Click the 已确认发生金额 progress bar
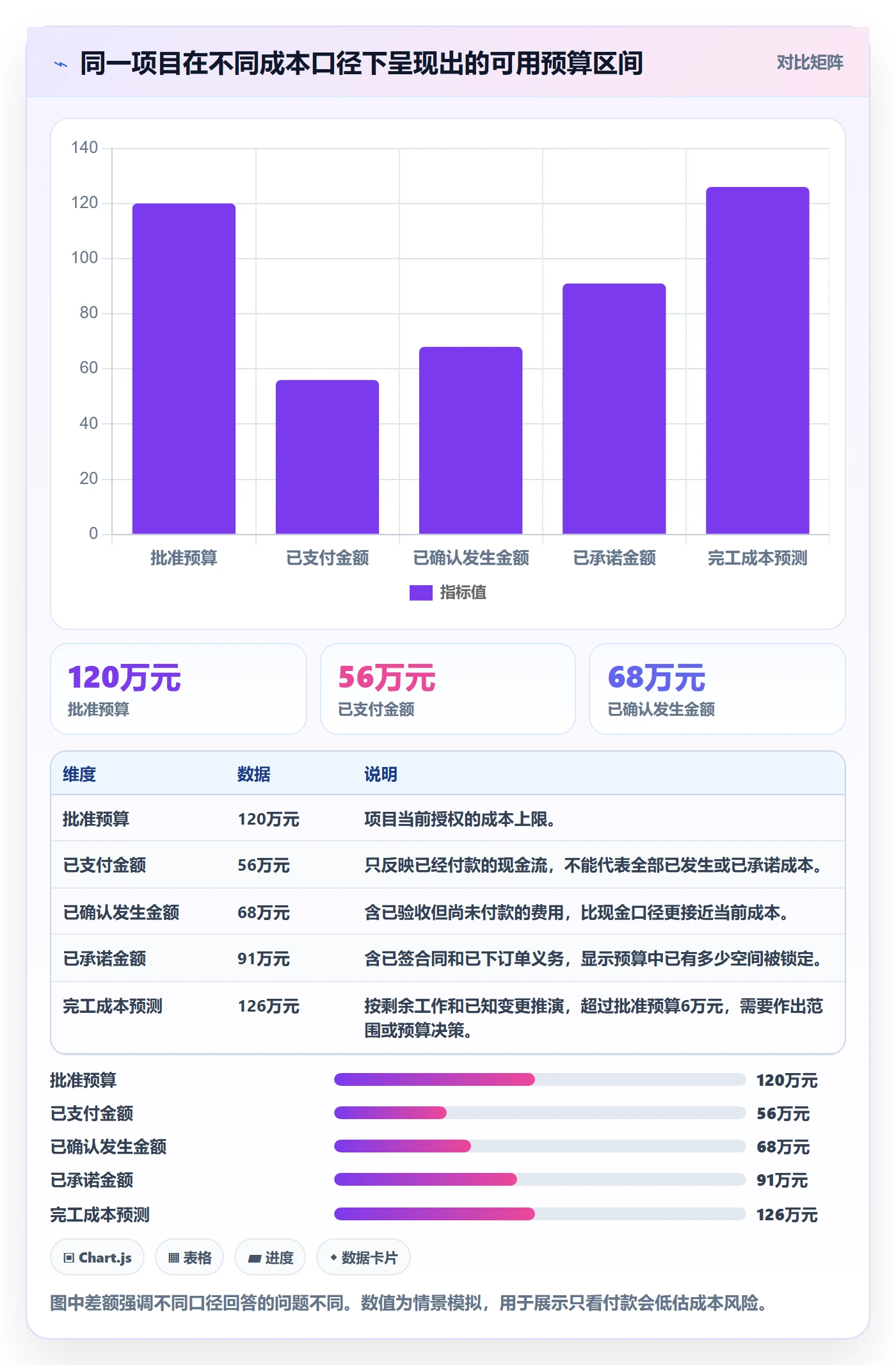The height and width of the screenshot is (1365, 896). [540, 1147]
